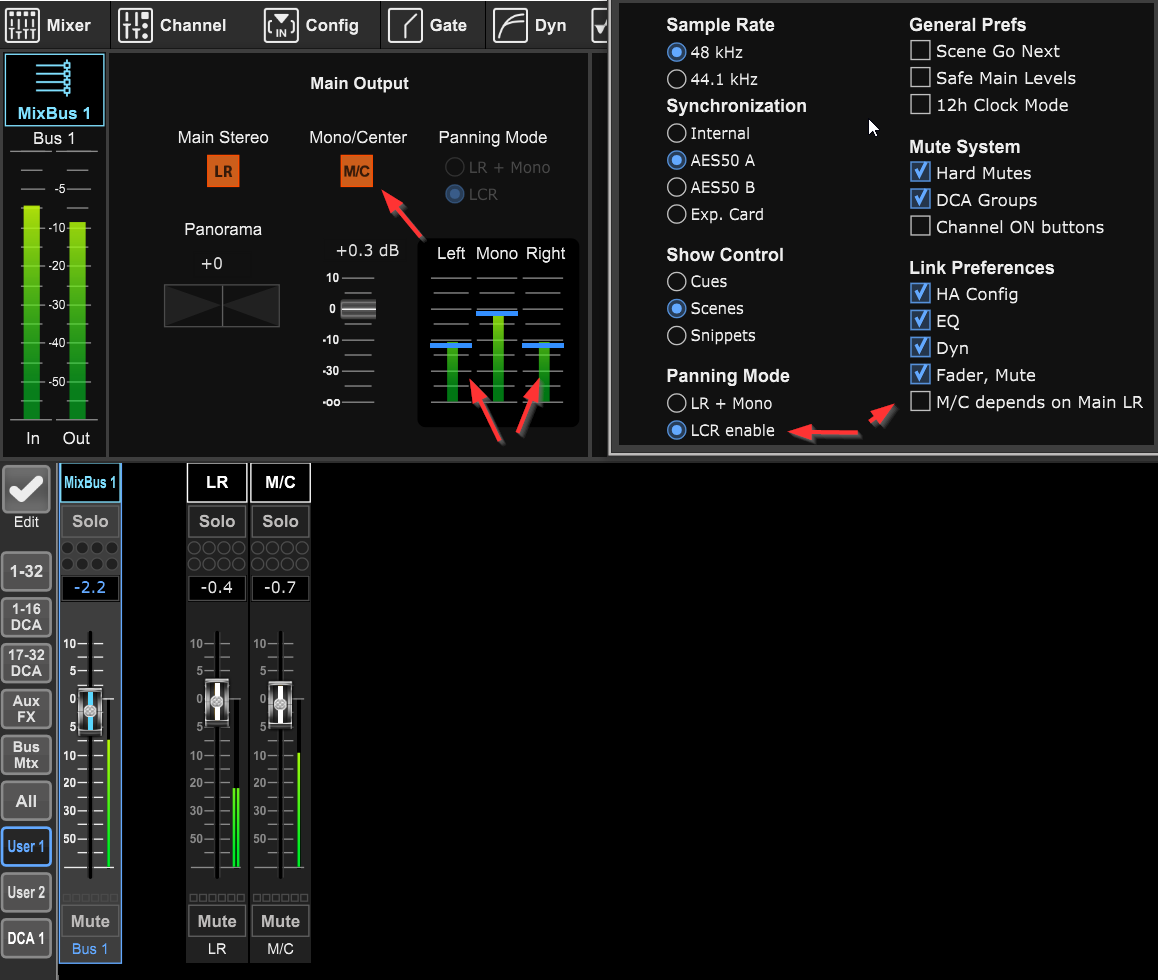Show Aux FX layer
Viewport: 1158px width, 980px height.
pos(27,709)
